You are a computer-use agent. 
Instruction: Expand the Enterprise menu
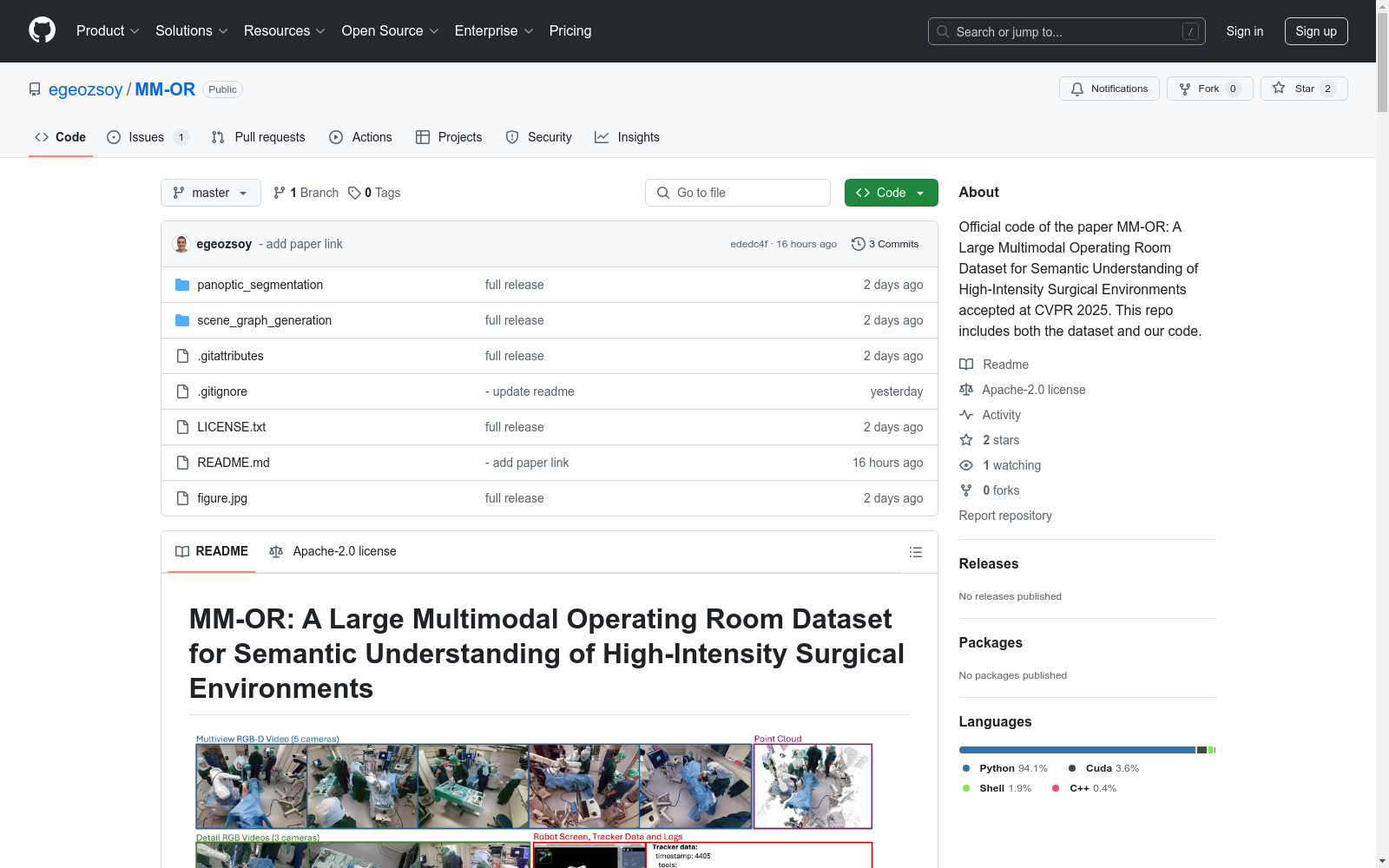[494, 31]
